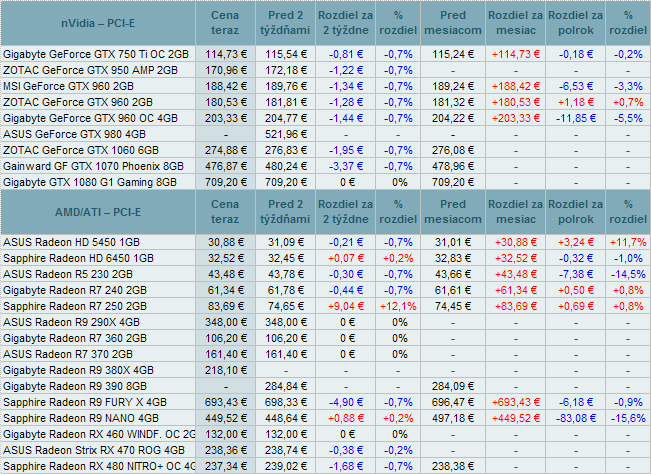This screenshot has height=474, width=651.
Task: Click Sapphire Radeon HD 6450 1GB
Action: [x=78, y=258]
